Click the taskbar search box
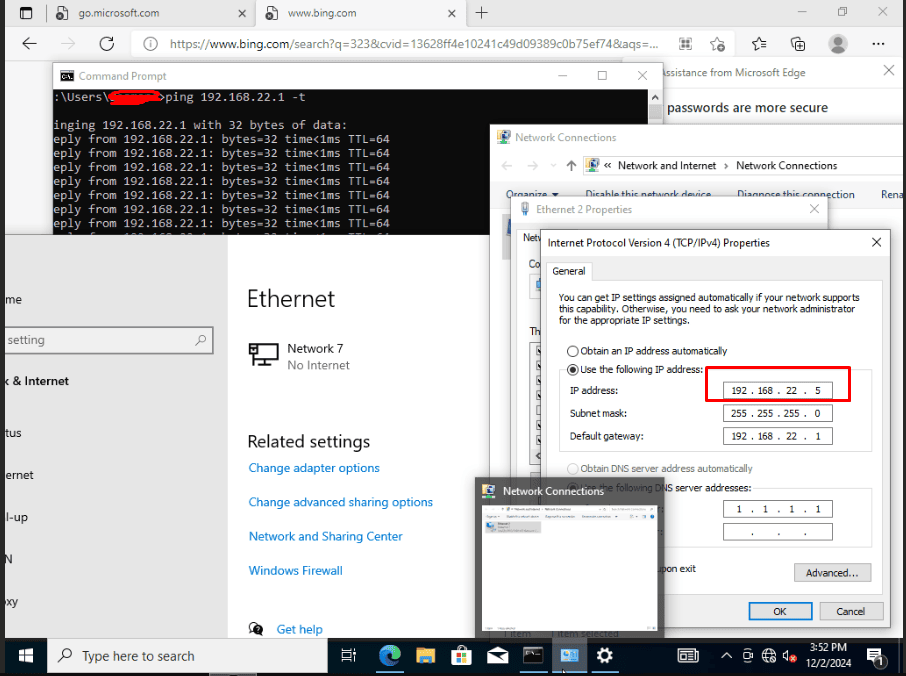 coord(187,656)
